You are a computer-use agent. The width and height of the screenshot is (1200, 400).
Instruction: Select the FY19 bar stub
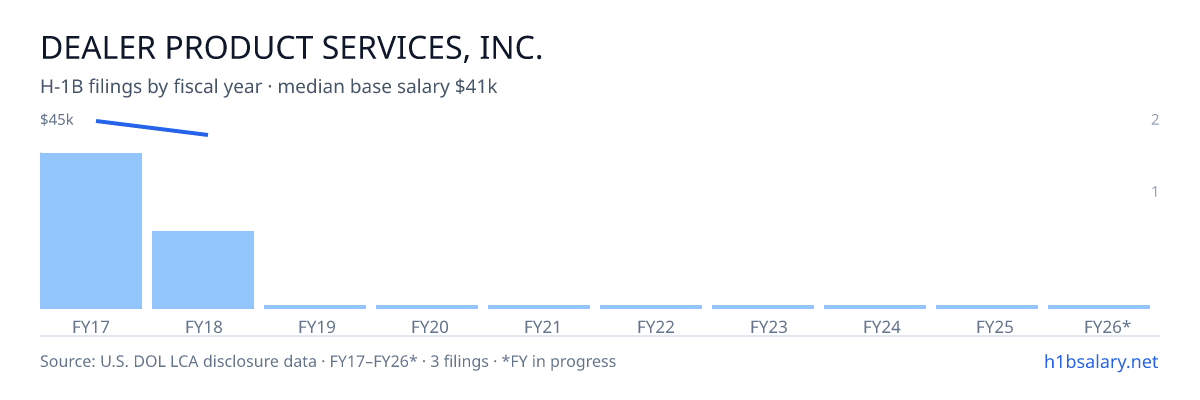[x=315, y=307]
